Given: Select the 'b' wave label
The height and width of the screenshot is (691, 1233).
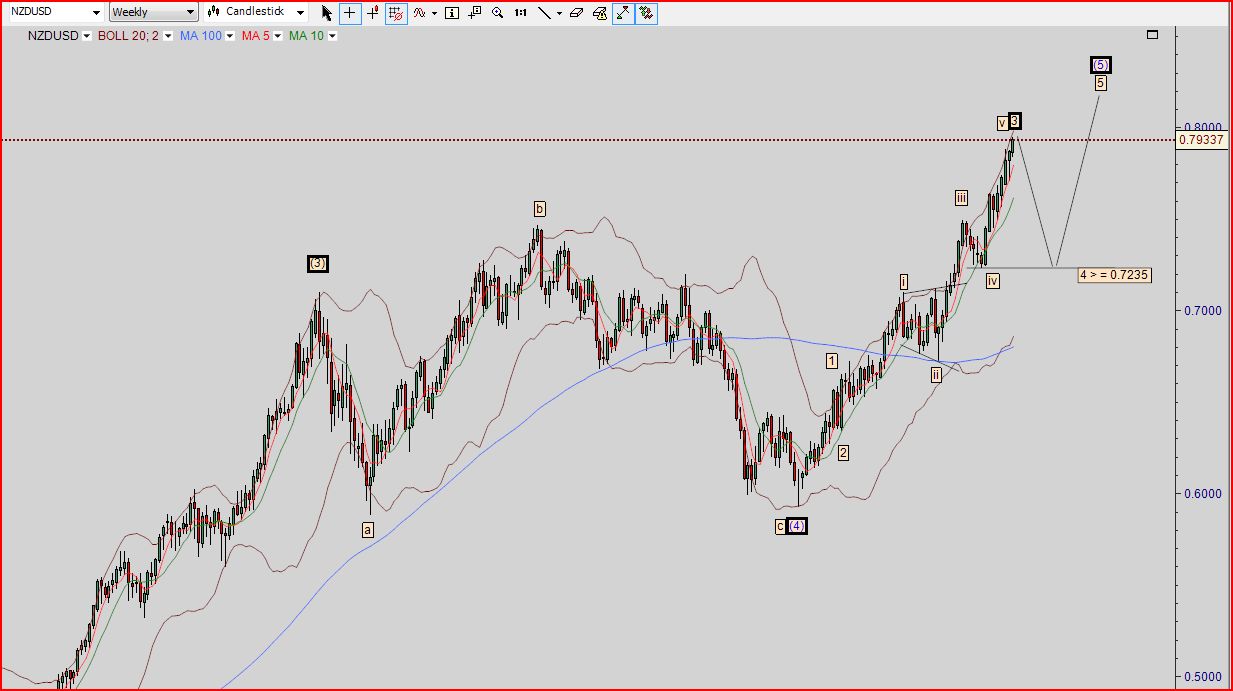Looking at the screenshot, I should tap(539, 209).
